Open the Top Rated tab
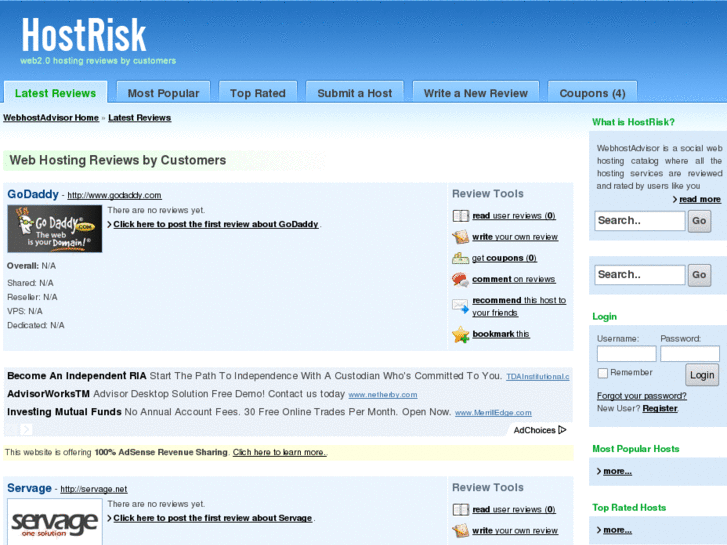Viewport: 727px width, 545px height. coord(258,93)
